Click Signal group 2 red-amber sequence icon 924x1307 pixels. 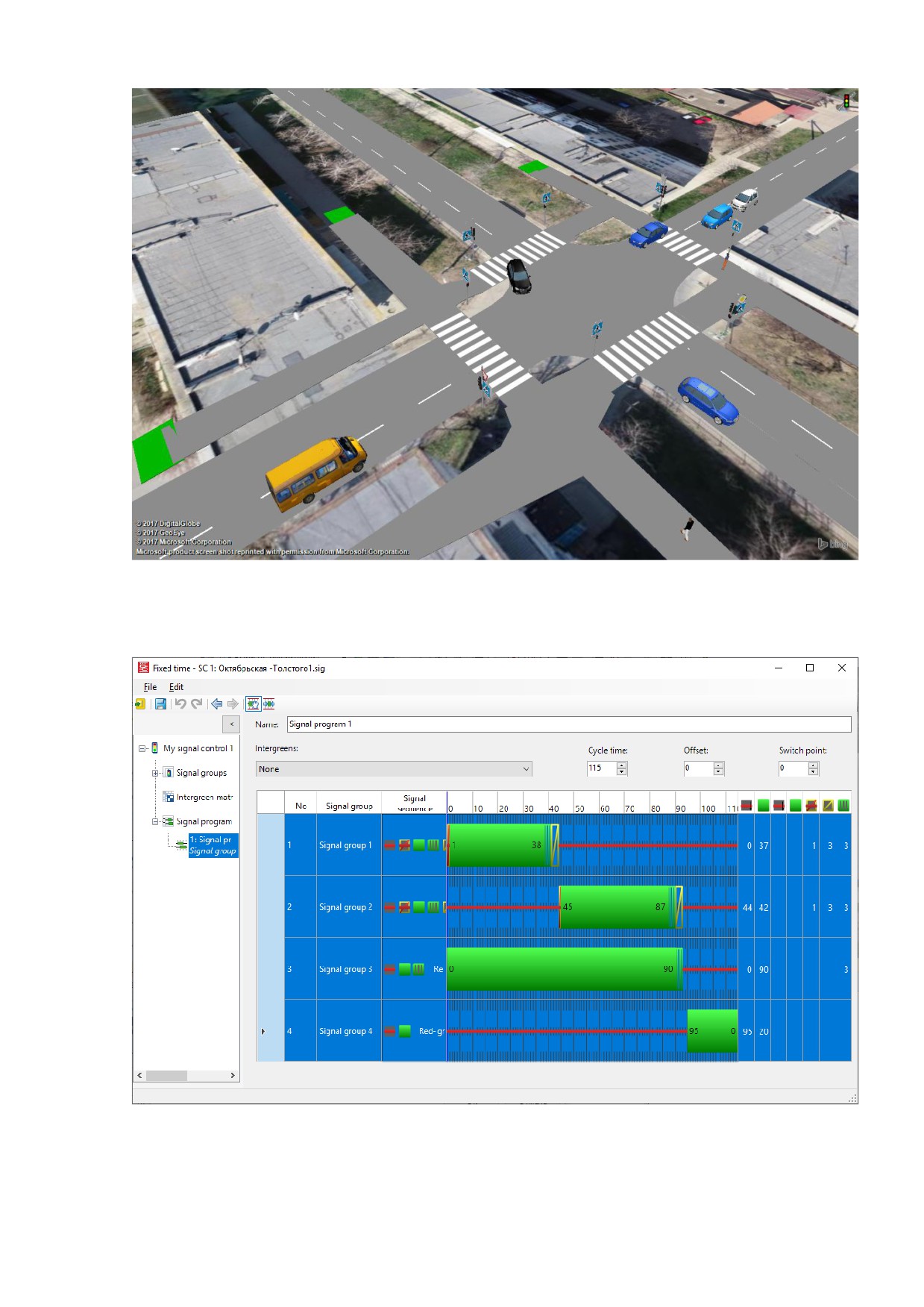click(x=405, y=907)
